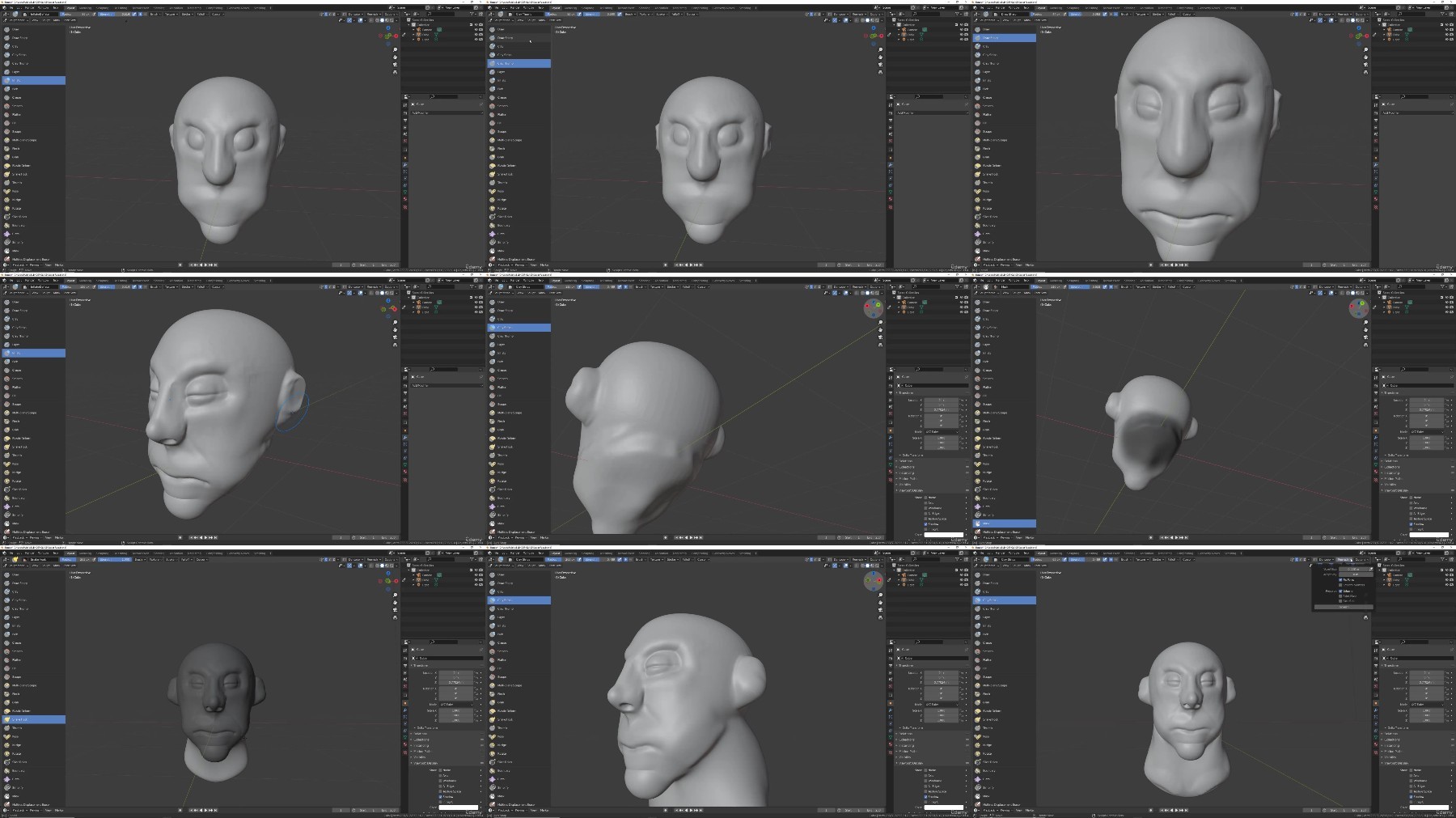
Task: Pick Elastic Deform brush in Mask-active view
Action: click(x=1005, y=439)
